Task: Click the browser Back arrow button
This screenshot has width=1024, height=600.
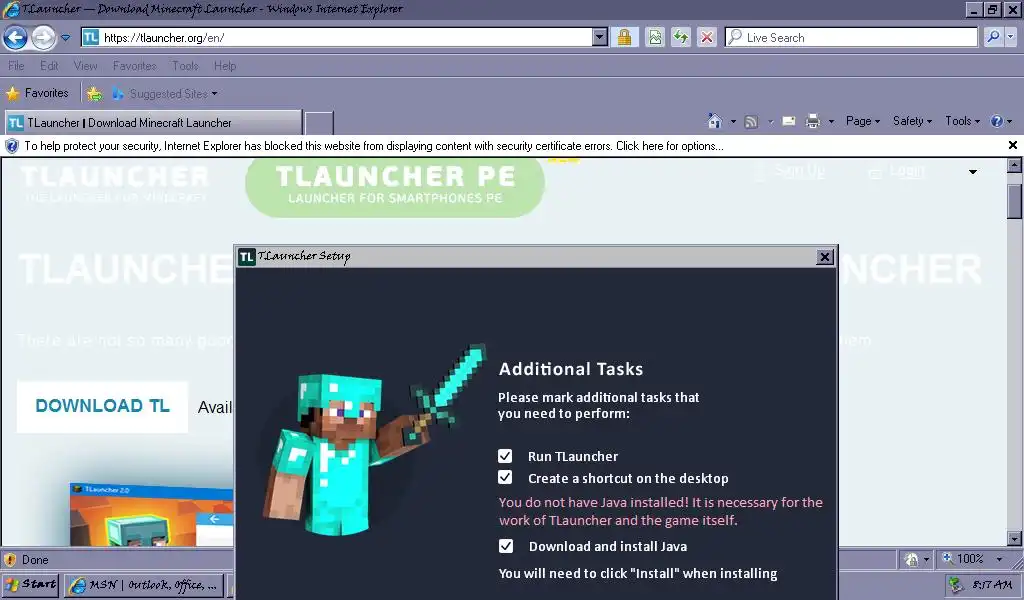Action: (15, 38)
